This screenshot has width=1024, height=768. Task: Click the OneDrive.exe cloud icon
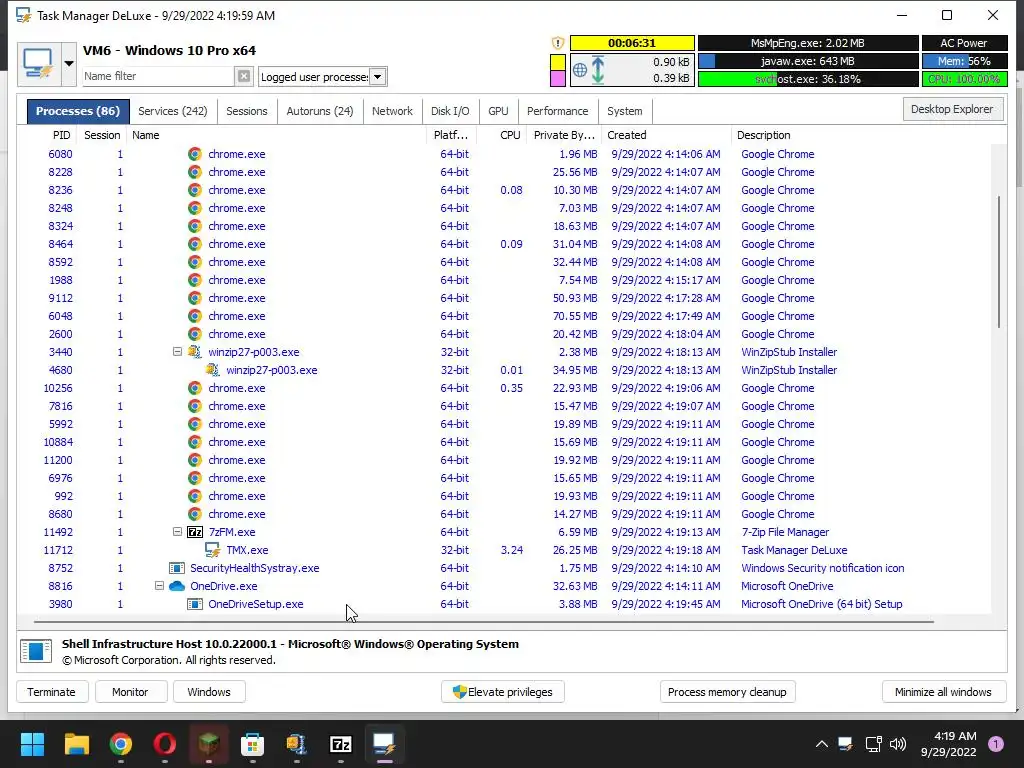tap(176, 586)
